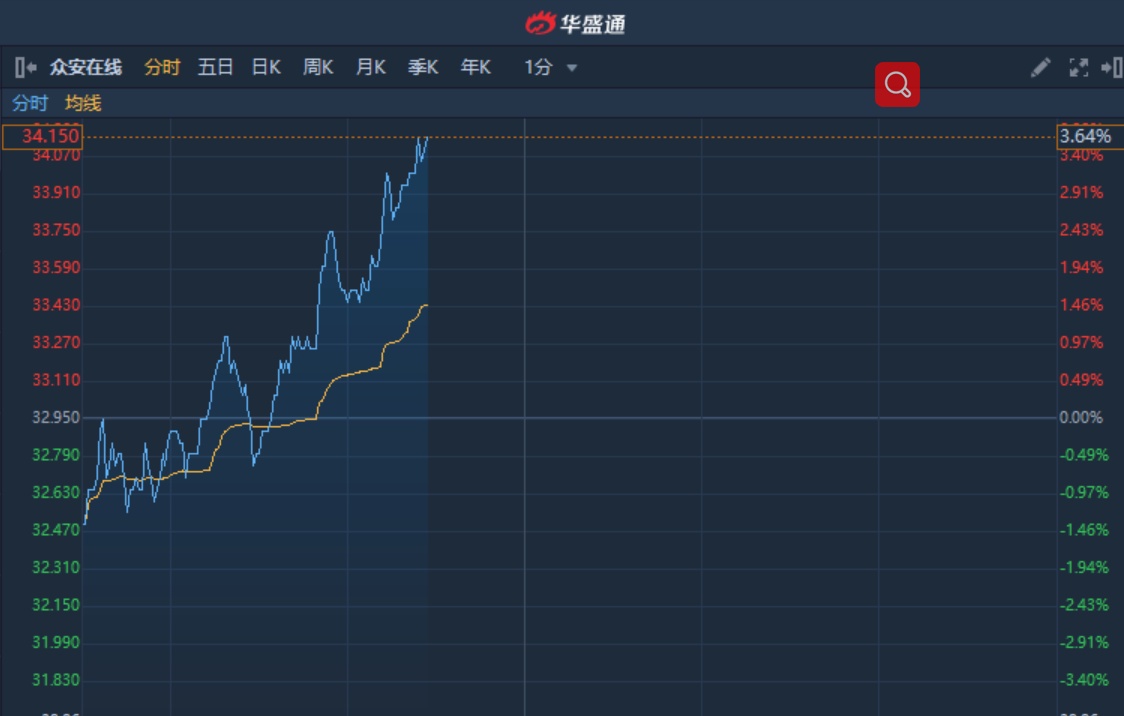Select the 周K chart tab
Viewport: 1124px width, 716px height.
pos(318,67)
